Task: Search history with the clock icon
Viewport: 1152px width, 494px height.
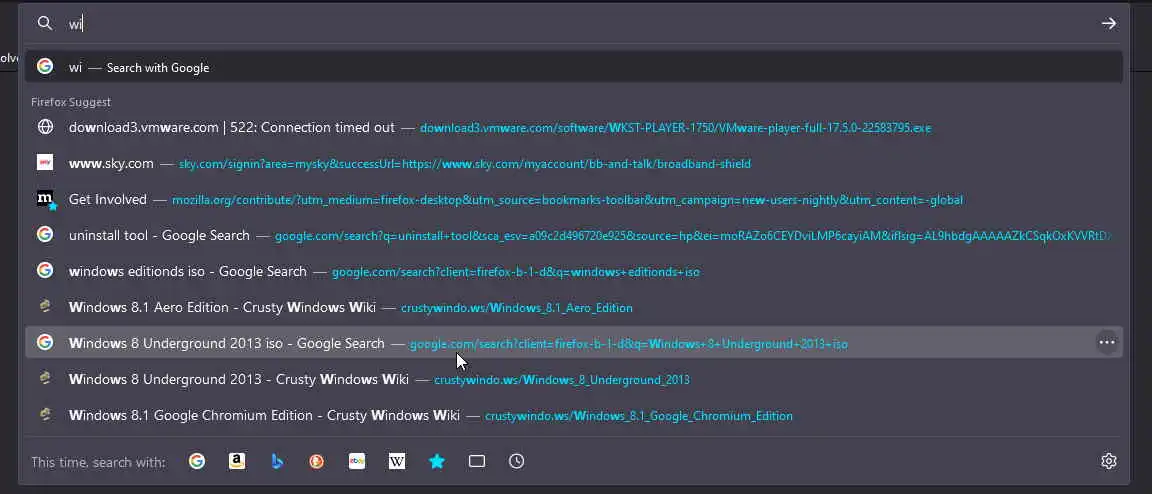Action: 516,461
